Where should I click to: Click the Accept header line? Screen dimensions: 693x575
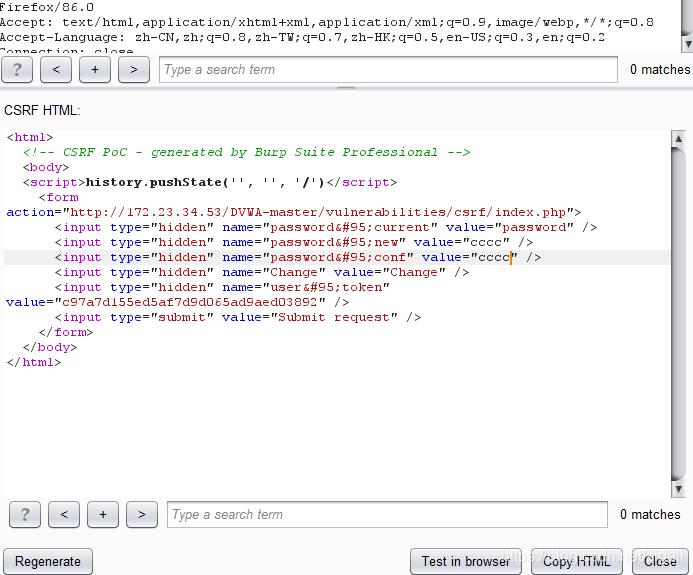(x=327, y=22)
